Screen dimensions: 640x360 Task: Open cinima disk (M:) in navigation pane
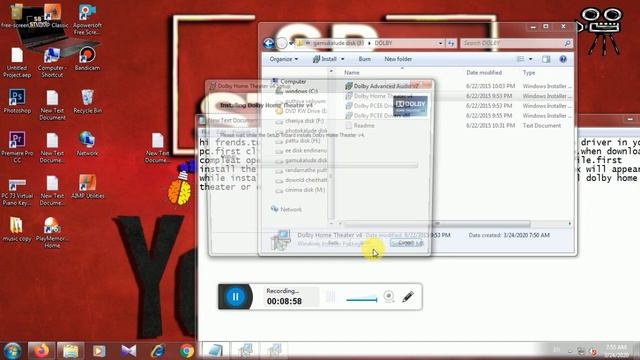300,190
